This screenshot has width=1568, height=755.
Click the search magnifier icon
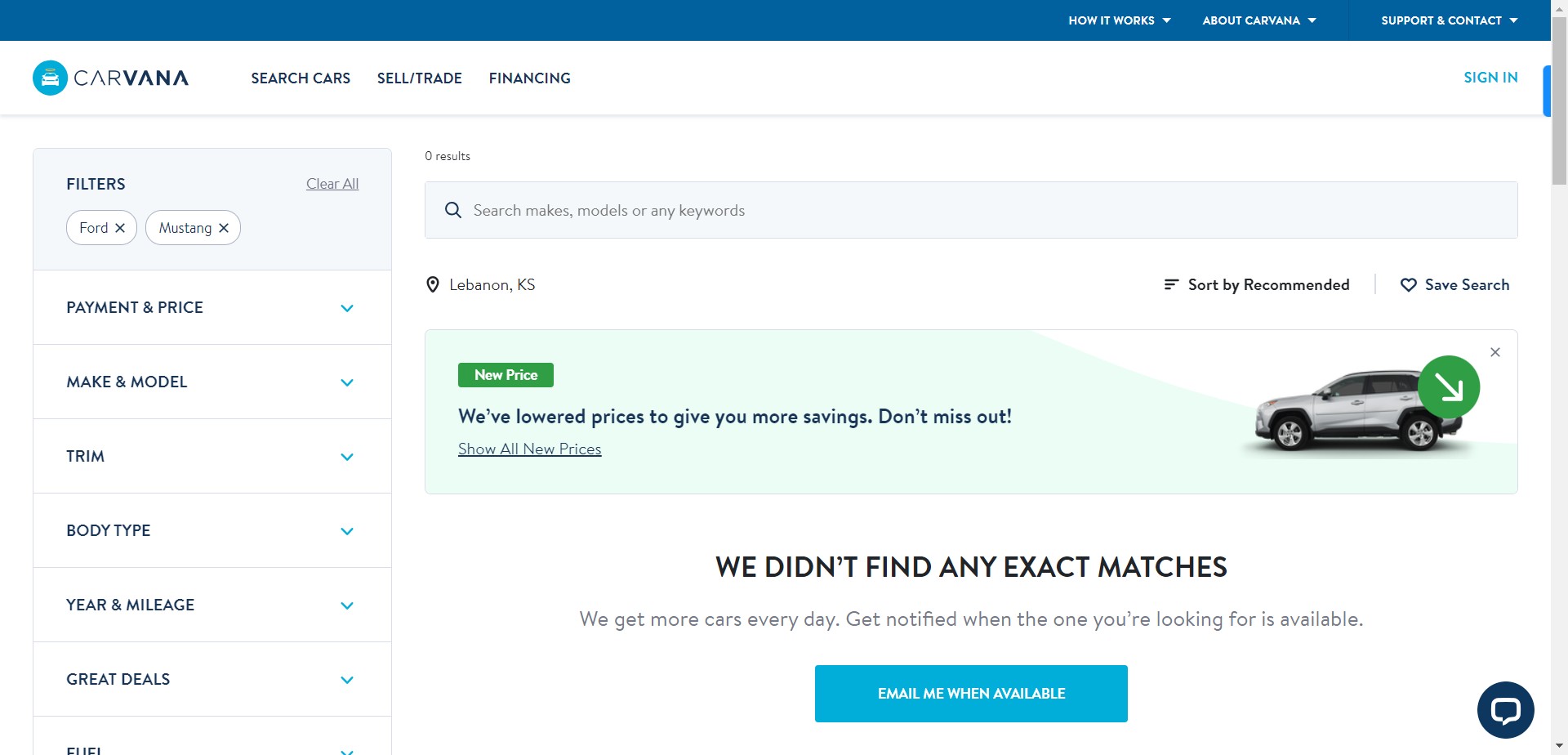(453, 211)
